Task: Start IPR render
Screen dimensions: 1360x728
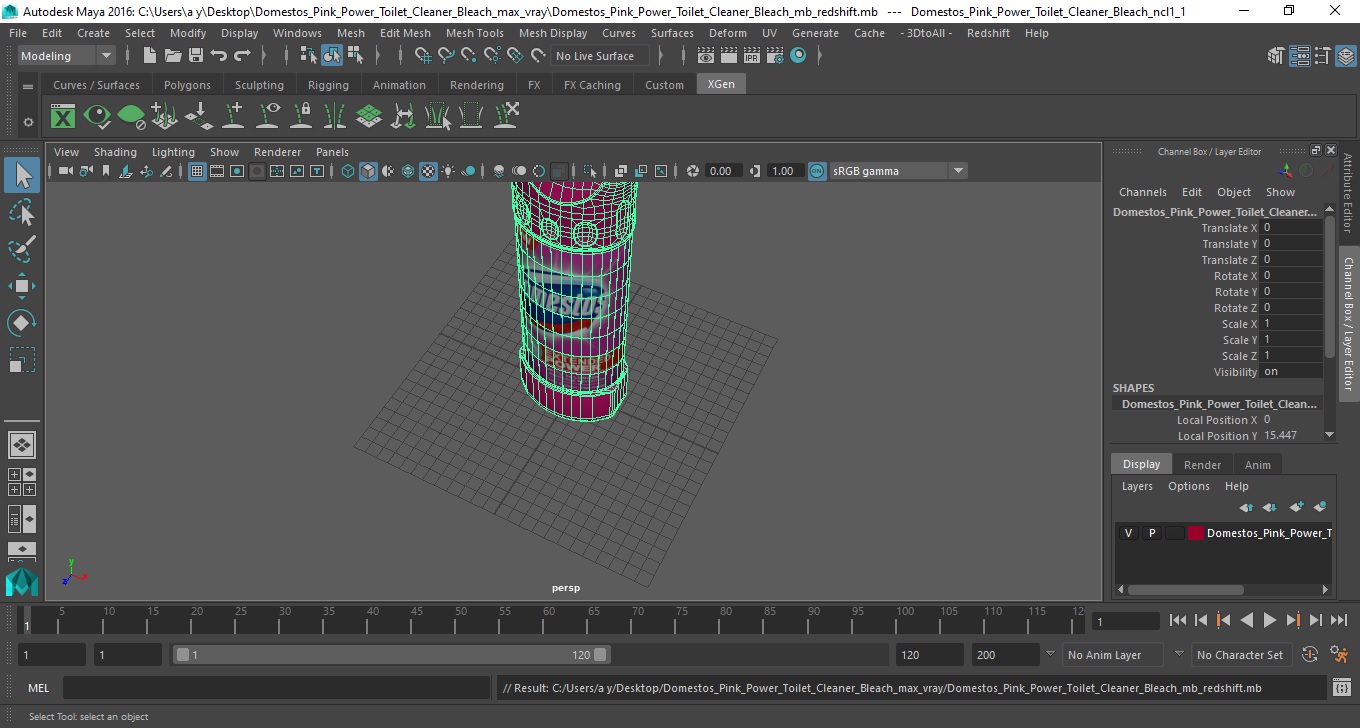Action: [752, 56]
